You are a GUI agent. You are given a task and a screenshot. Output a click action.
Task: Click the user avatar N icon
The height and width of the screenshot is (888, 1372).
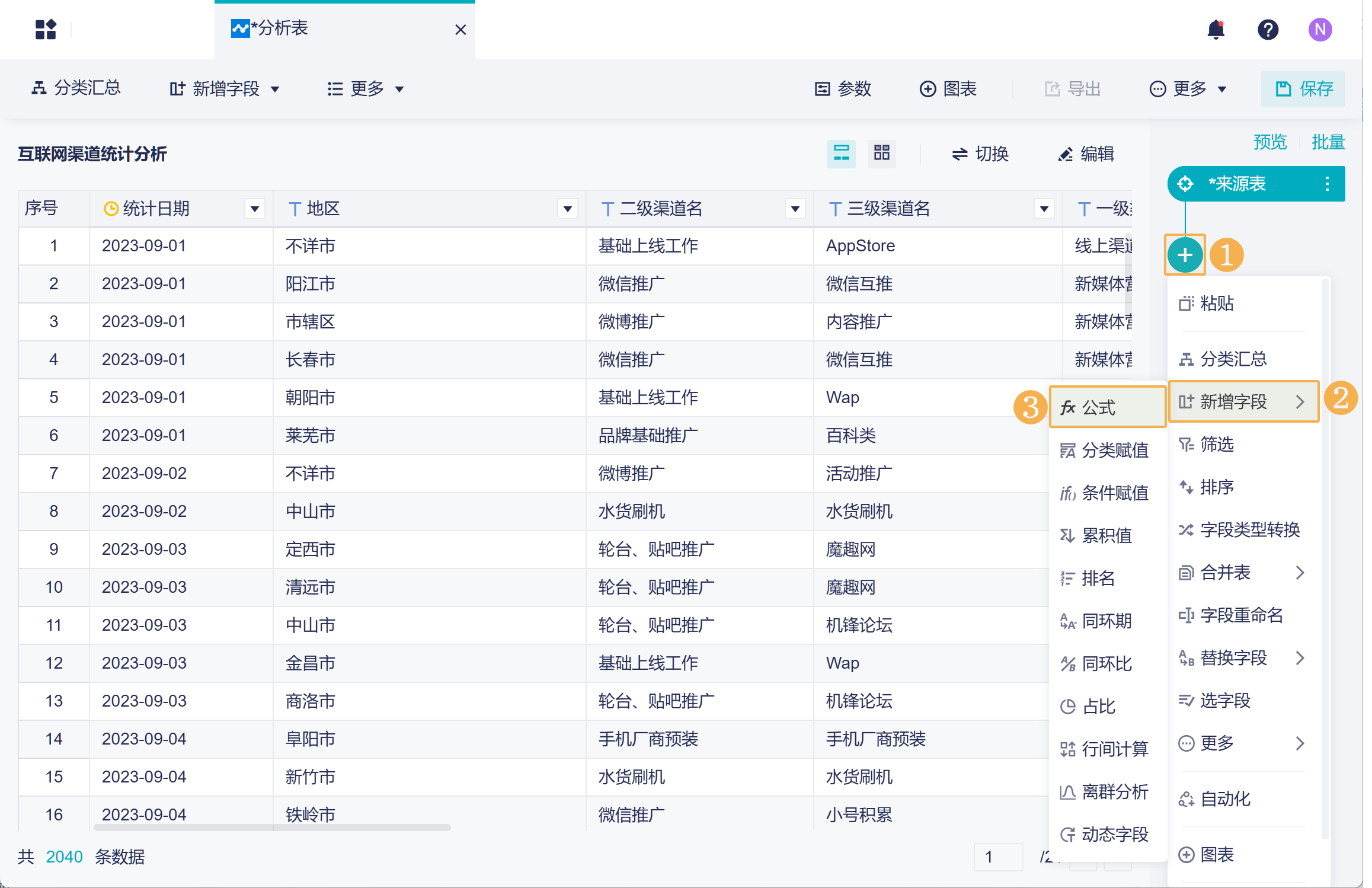pos(1320,29)
